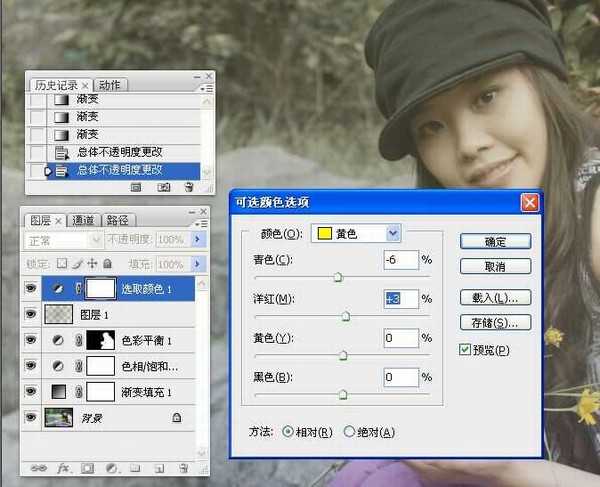
Task: Click the 载入 load button
Action: [x=495, y=298]
